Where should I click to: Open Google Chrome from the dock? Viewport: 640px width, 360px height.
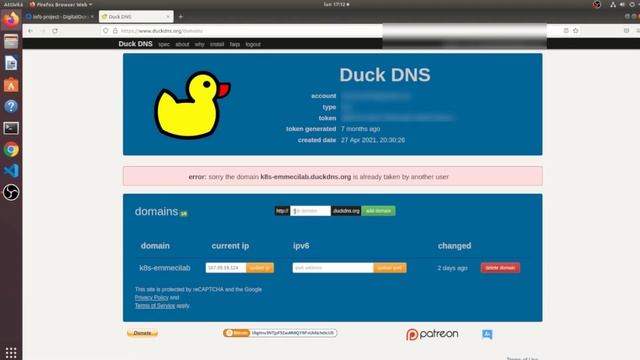pos(11,150)
